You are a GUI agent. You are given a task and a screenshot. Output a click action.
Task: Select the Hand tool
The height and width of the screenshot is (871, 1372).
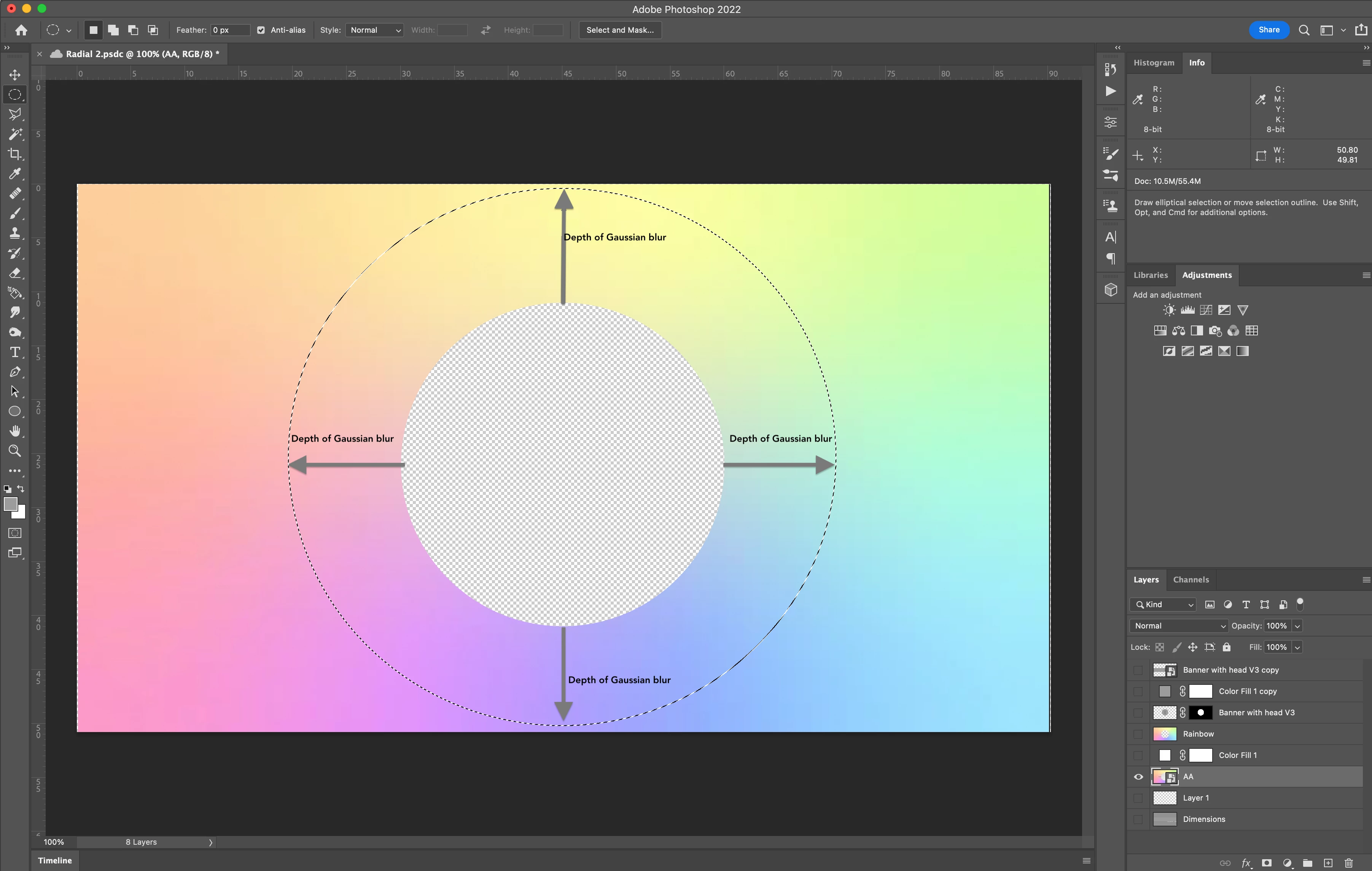pyautogui.click(x=15, y=431)
